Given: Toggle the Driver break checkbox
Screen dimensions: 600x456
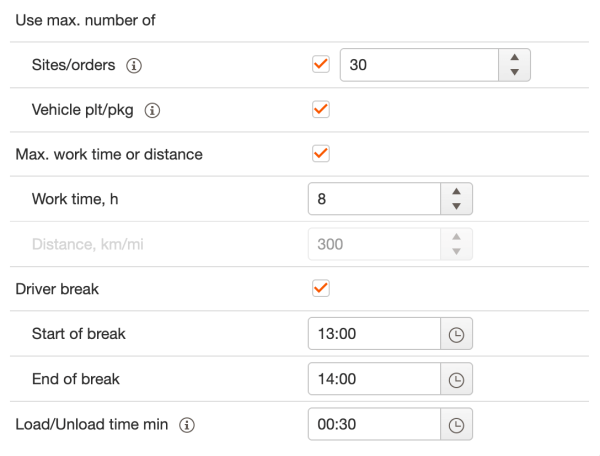Looking at the screenshot, I should [x=321, y=288].
